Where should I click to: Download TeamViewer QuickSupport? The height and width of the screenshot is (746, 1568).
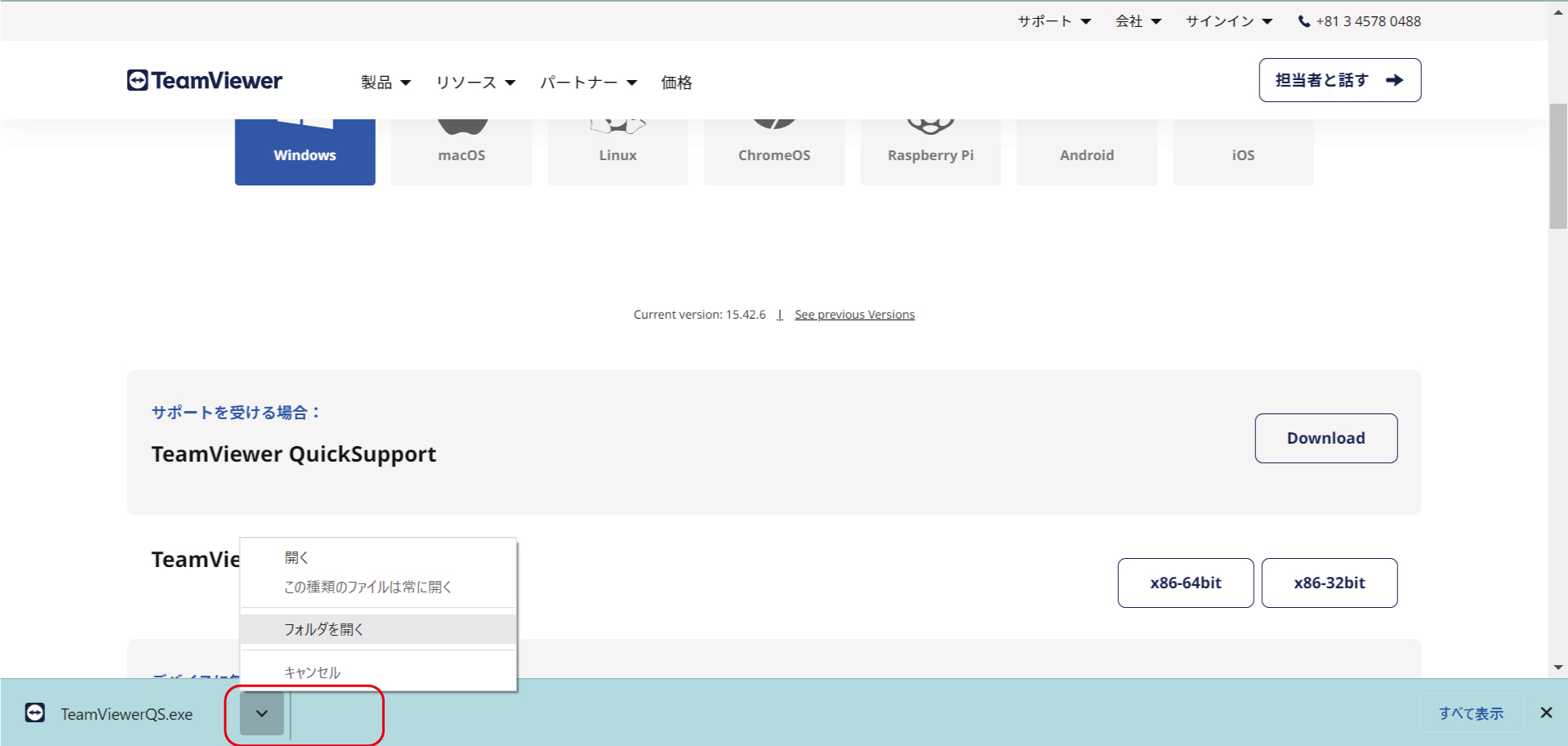tap(1325, 438)
